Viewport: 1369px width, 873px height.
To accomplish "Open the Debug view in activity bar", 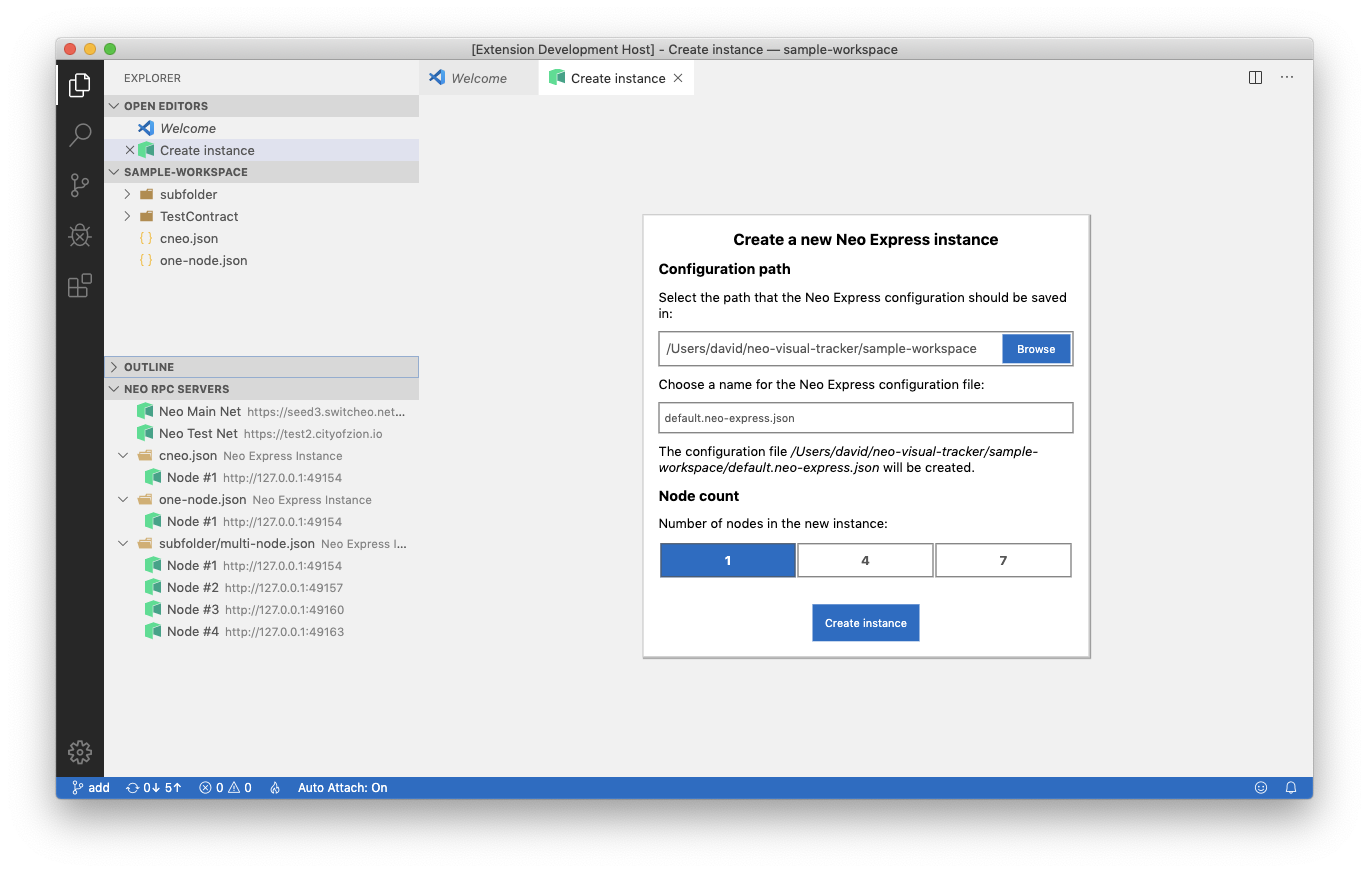I will (80, 236).
